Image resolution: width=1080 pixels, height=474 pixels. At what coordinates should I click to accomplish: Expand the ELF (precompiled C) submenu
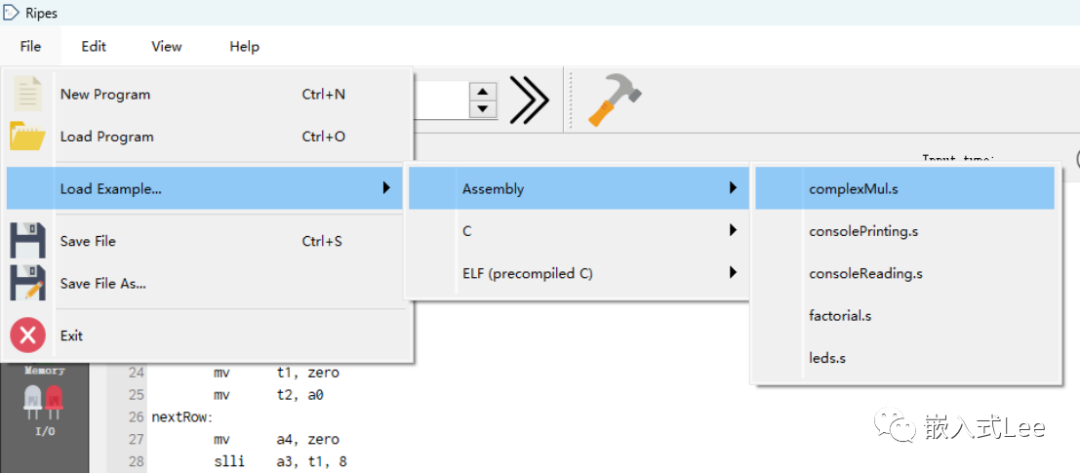(x=578, y=273)
